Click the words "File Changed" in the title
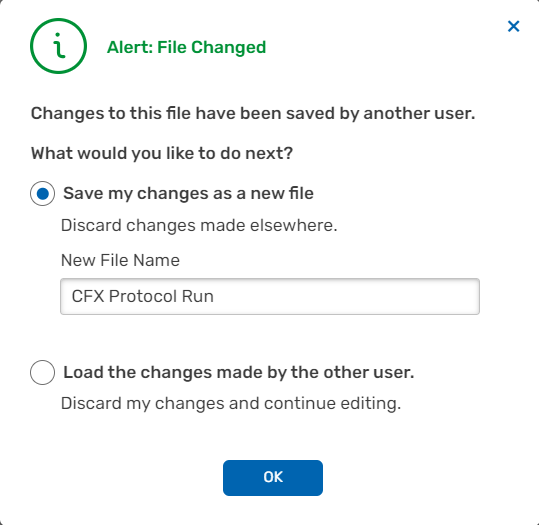Image resolution: width=539 pixels, height=525 pixels. 211,47
